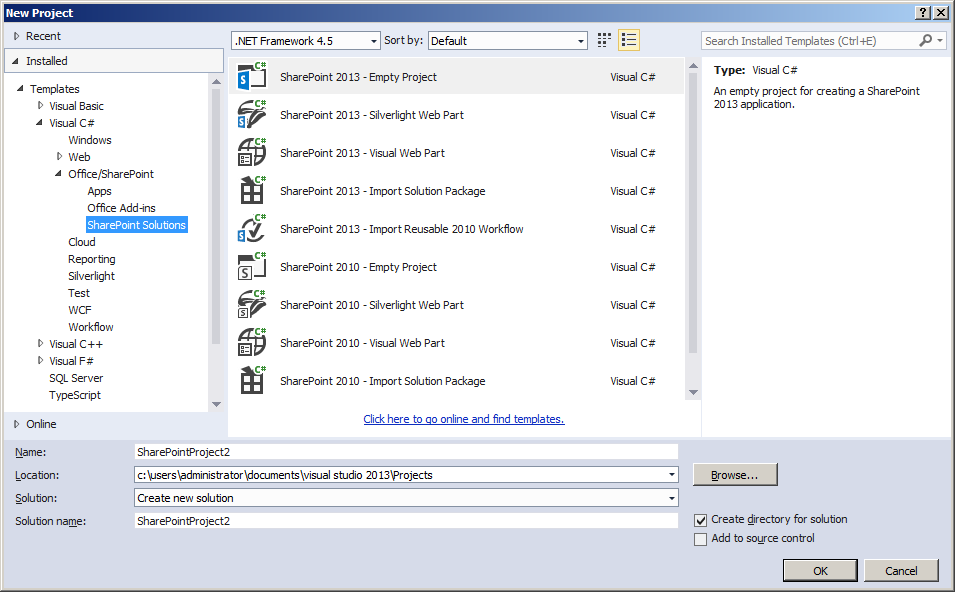Viewport: 955px width, 592px height.
Task: Click template list scrollbar down arrow
Action: tap(693, 393)
